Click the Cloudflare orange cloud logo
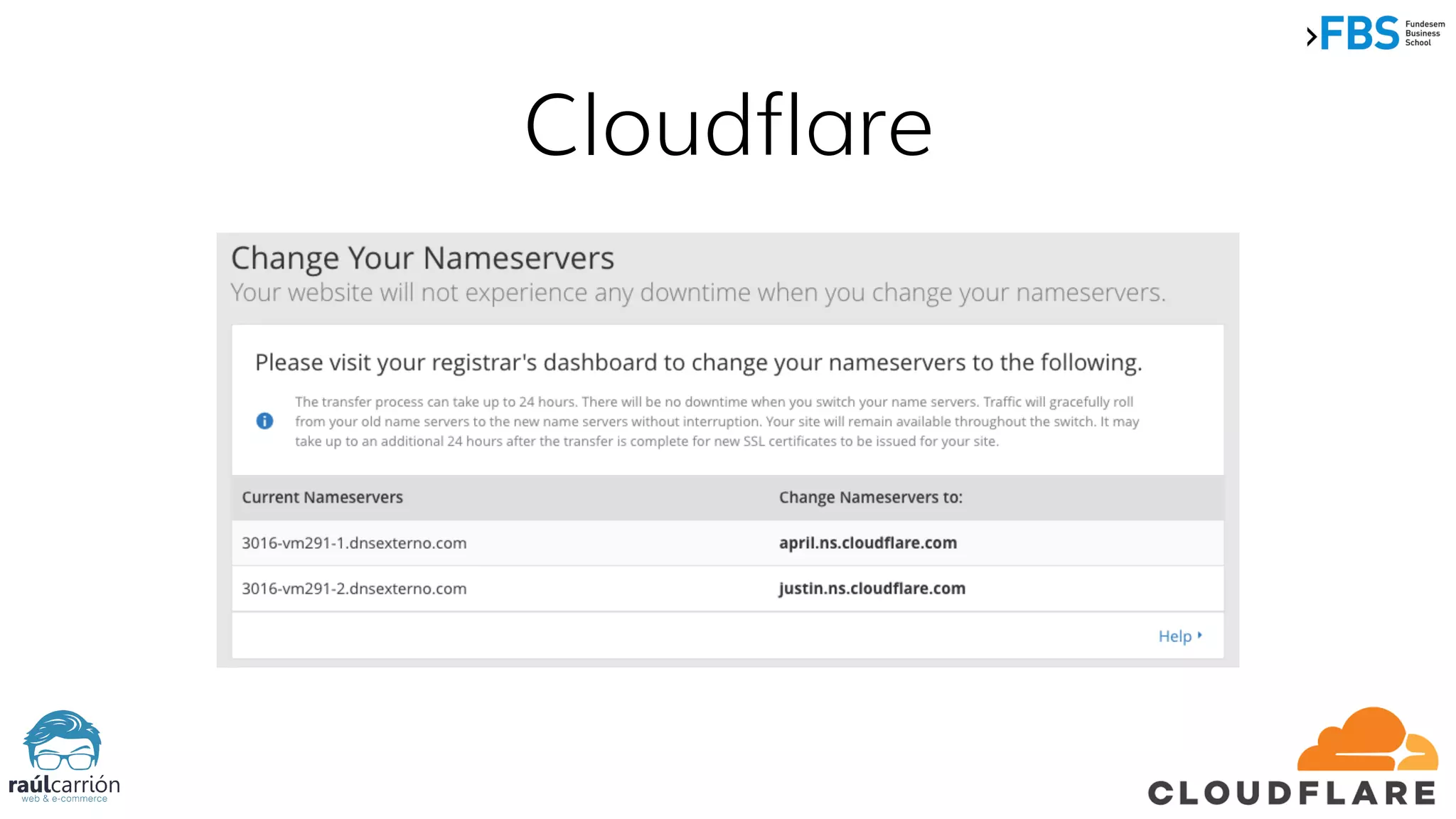Screen dimensions: 1456x819 [x=1367, y=739]
